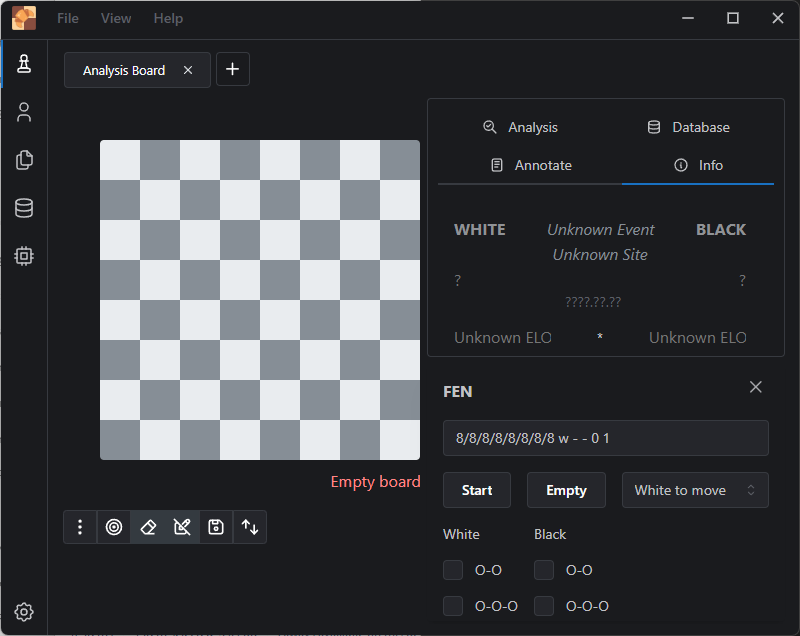The height and width of the screenshot is (636, 800).
Task: Click the target icon in board toolbar
Action: coord(114,527)
